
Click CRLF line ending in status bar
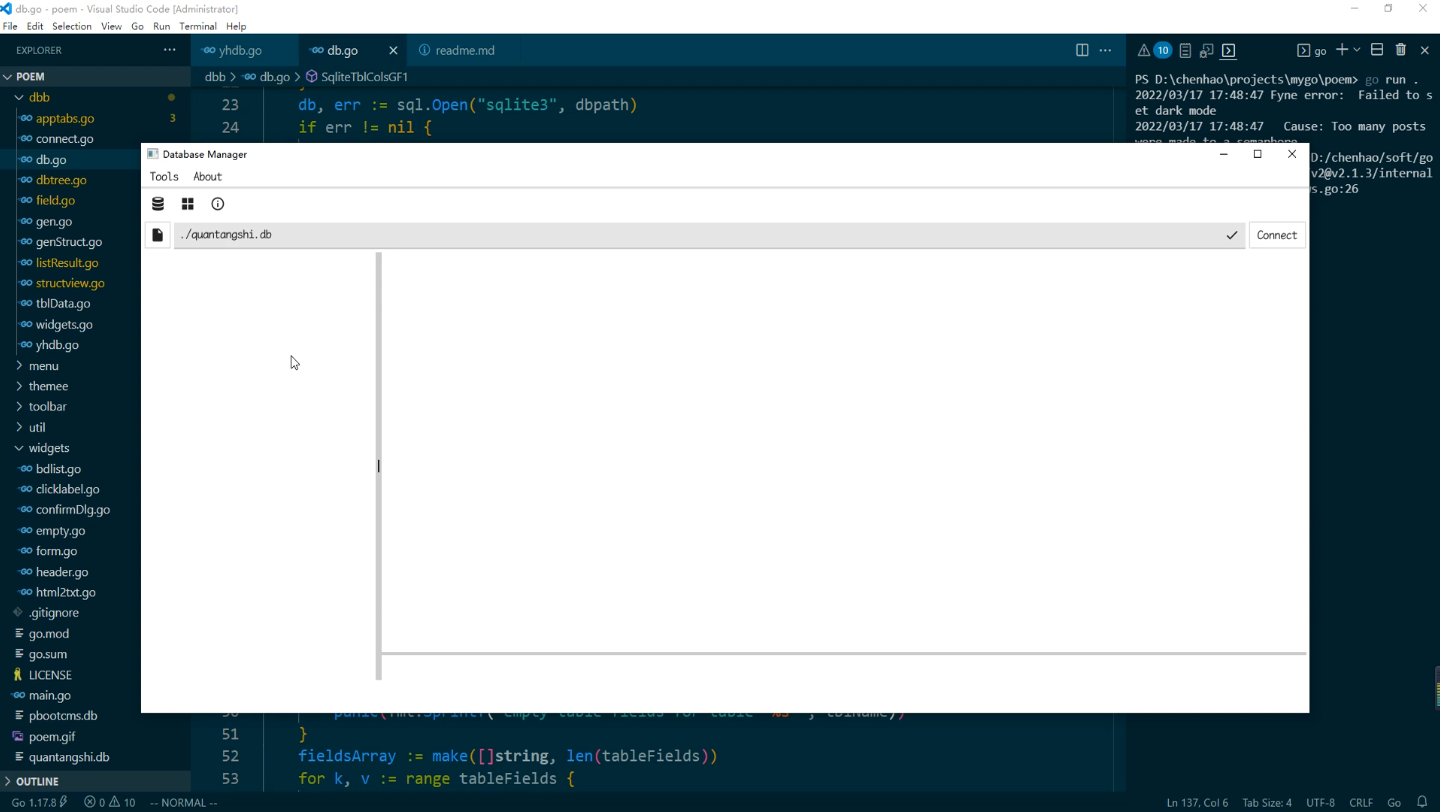(x=1361, y=802)
